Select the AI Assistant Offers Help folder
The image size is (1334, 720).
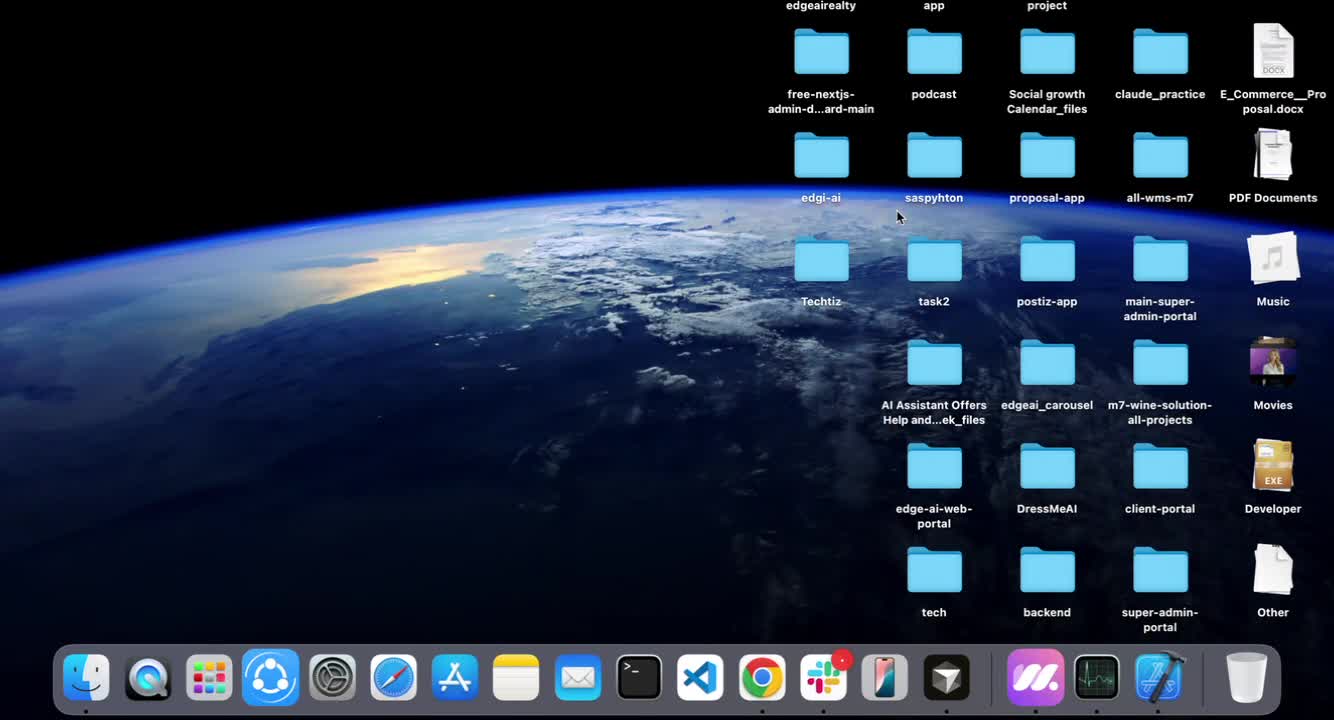[934, 363]
